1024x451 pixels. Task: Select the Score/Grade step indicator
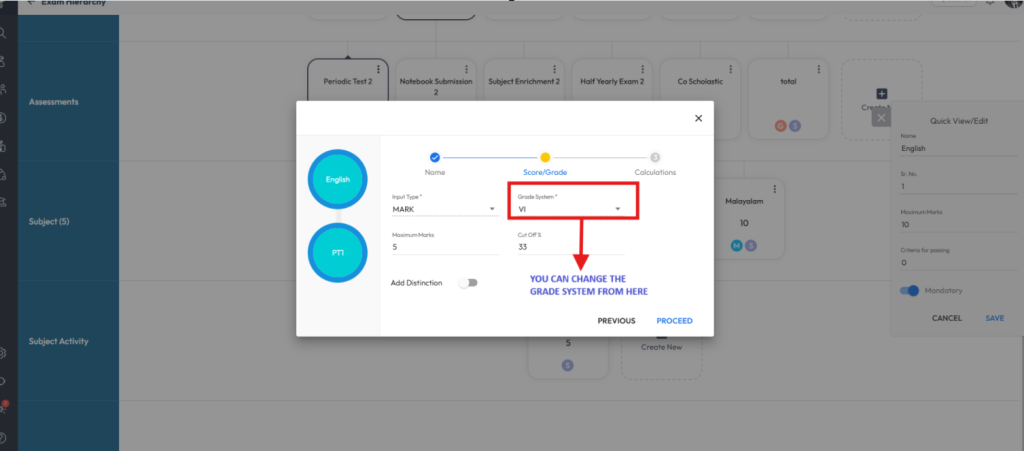[x=545, y=157]
